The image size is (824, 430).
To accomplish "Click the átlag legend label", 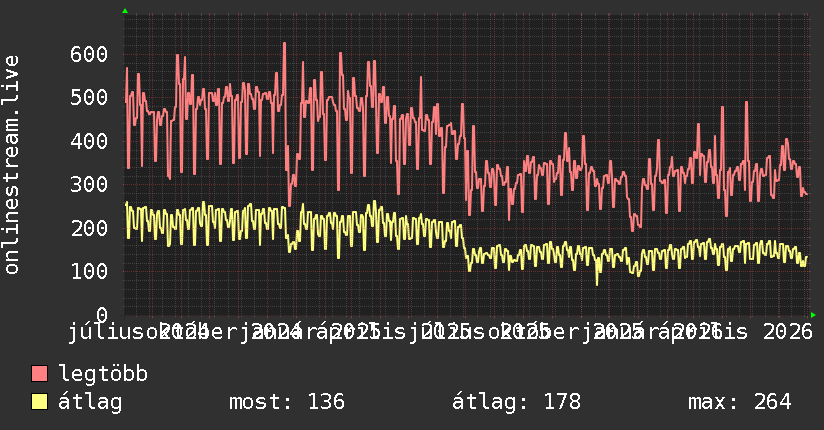I will 90,402.
